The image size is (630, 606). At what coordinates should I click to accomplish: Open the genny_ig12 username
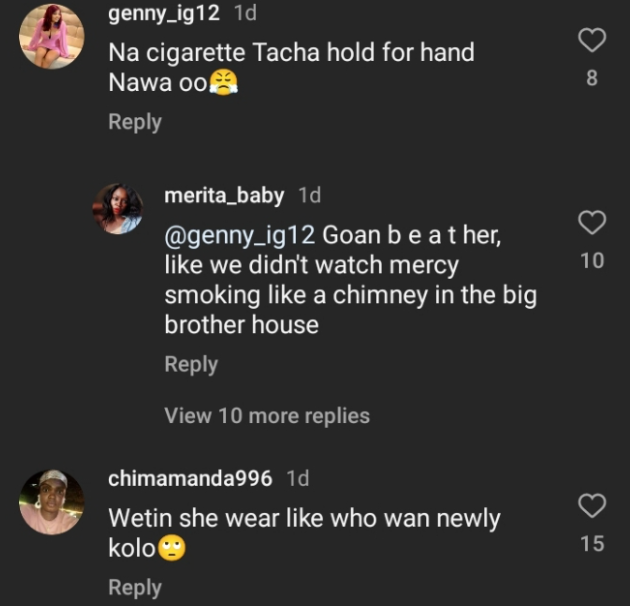[164, 13]
